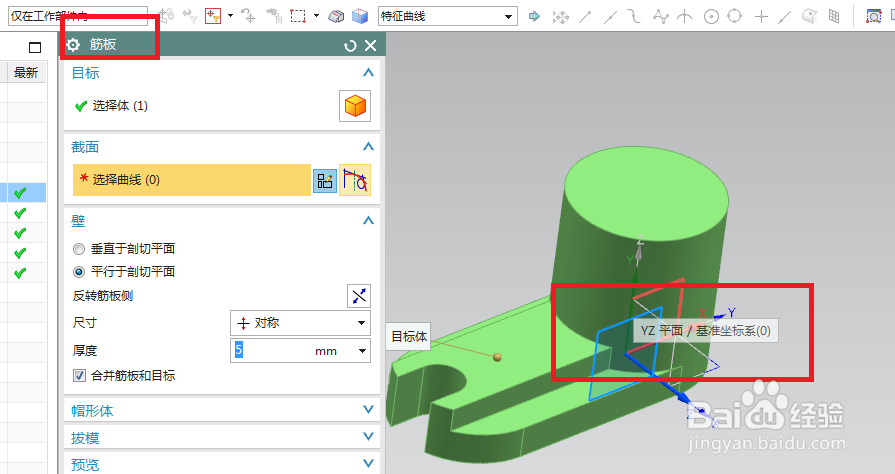Click the blue right arrow icon after 特征曲线
This screenshot has width=895, height=474.
pyautogui.click(x=534, y=16)
